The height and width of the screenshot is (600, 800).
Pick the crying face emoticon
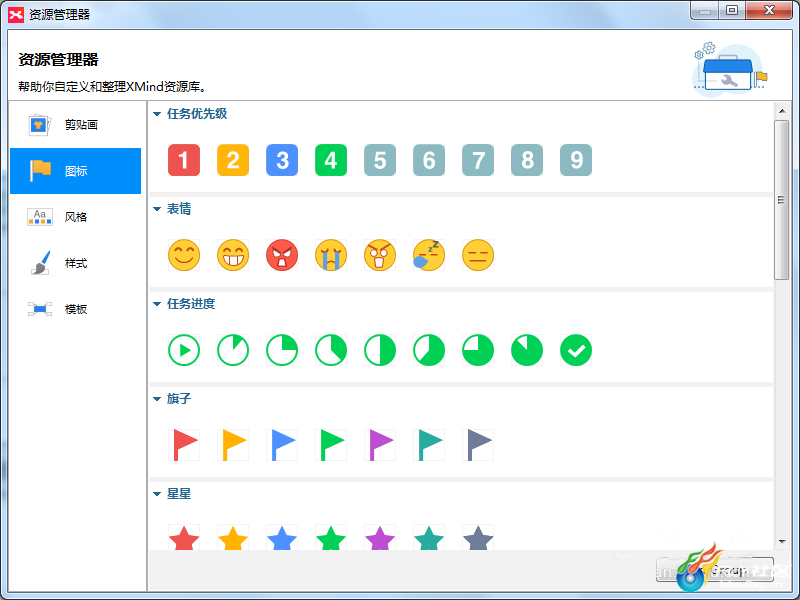[331, 255]
